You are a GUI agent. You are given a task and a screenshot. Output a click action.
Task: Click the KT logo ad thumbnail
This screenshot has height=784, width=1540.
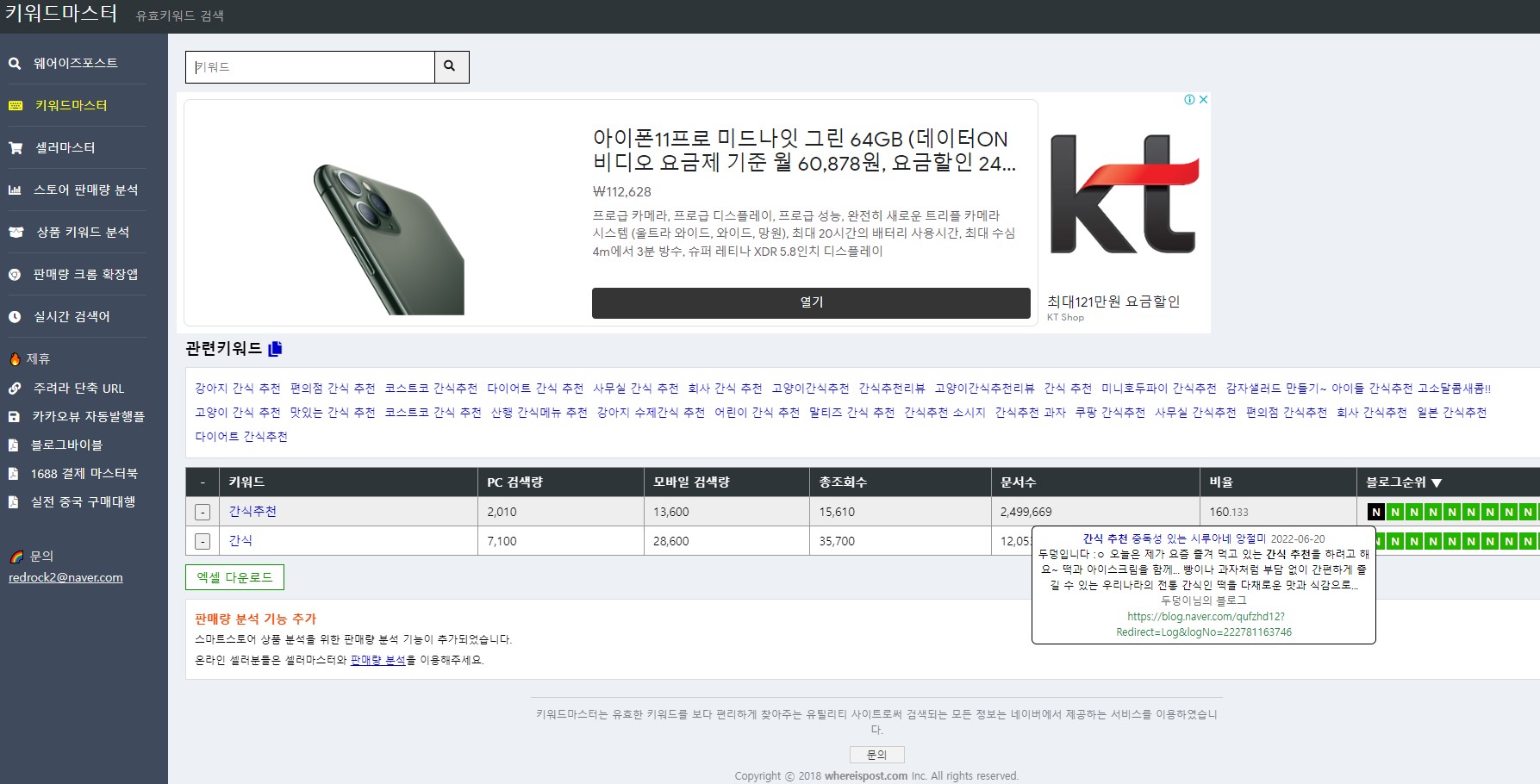pyautogui.click(x=1125, y=194)
